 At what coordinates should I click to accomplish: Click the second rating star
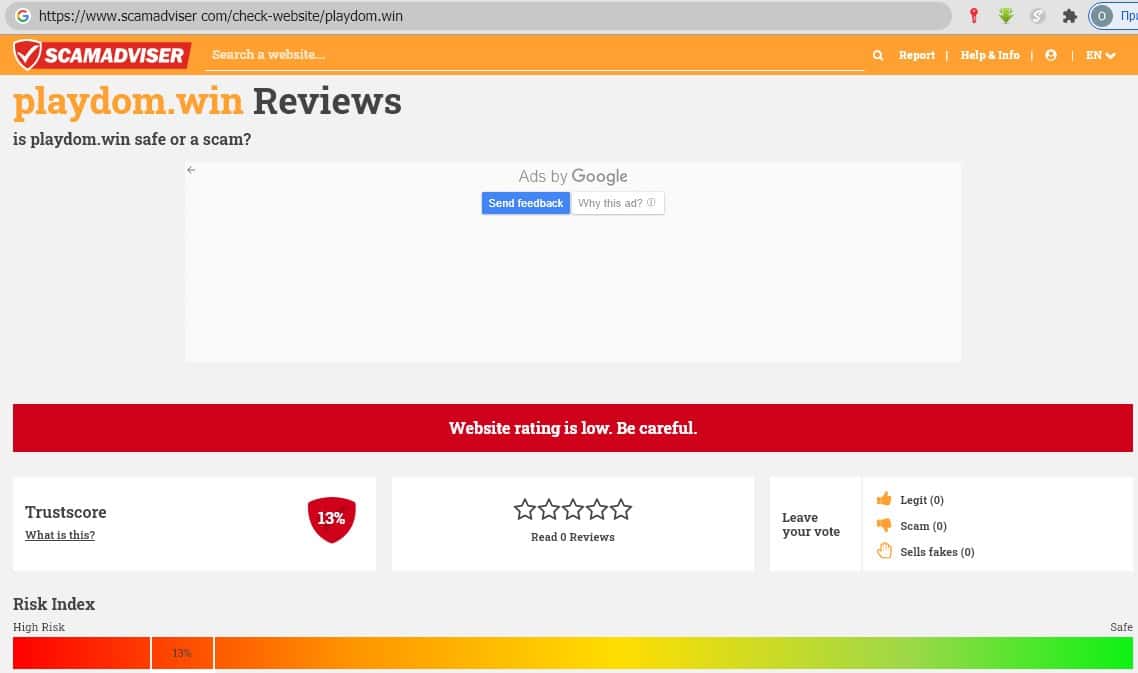coord(549,510)
